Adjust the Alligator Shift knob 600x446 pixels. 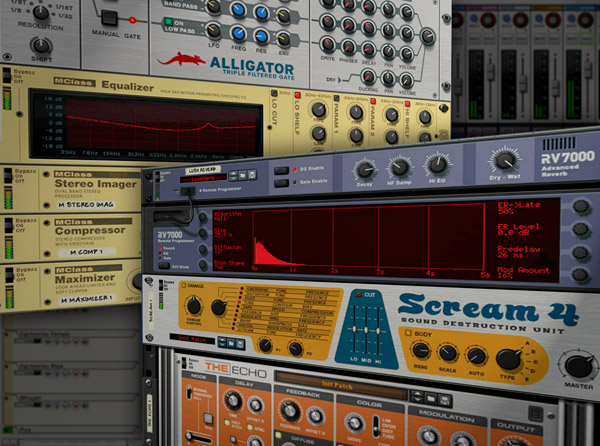[41, 46]
